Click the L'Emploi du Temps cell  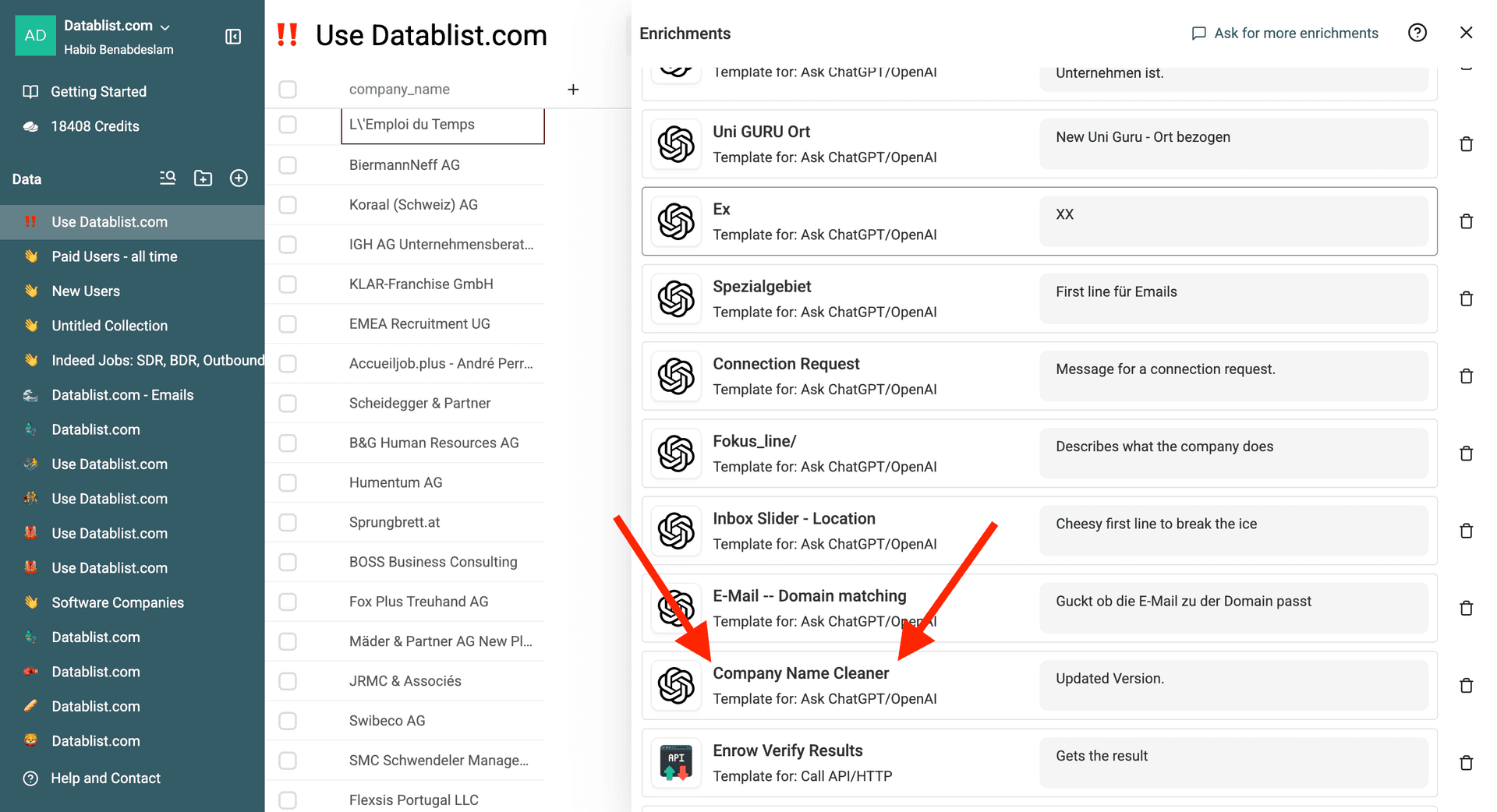point(442,125)
